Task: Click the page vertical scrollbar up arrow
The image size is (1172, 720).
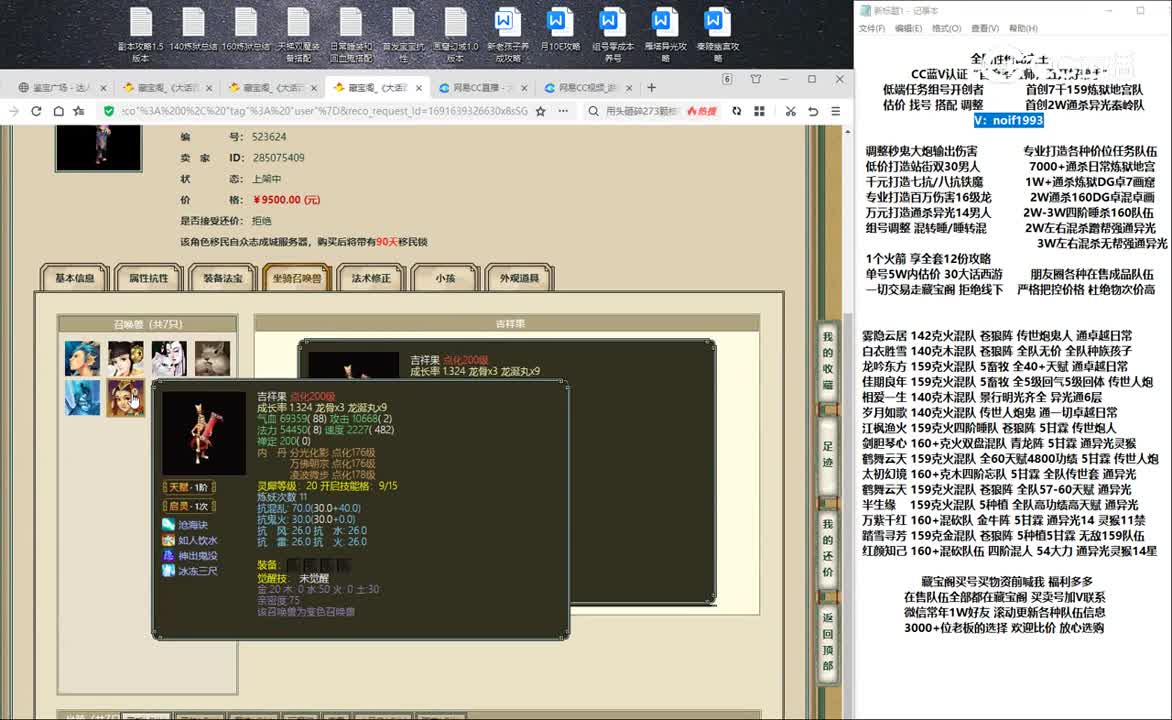Action: [848, 131]
